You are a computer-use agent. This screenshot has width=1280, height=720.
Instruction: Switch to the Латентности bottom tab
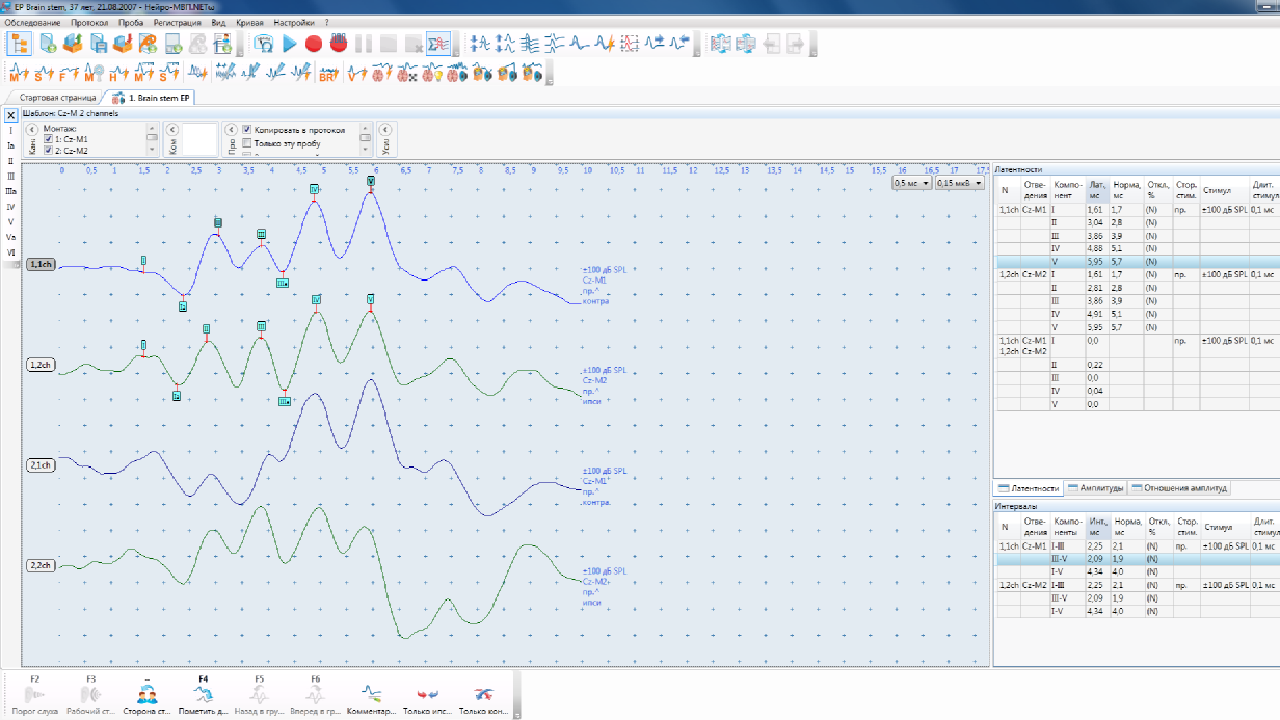click(1028, 488)
